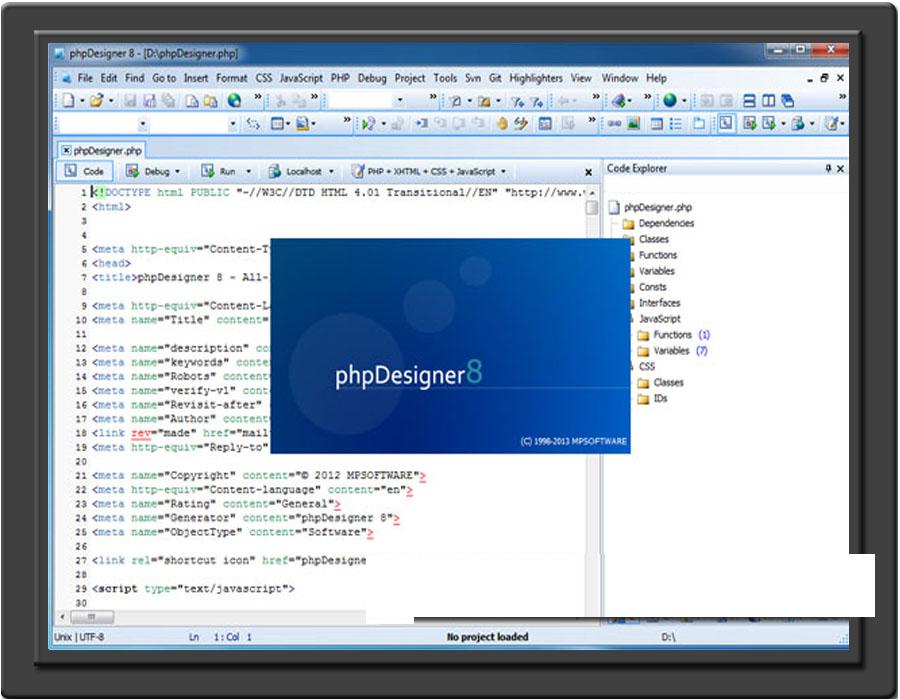
Task: Select the IDs folder under CSS
Action: click(x=653, y=398)
